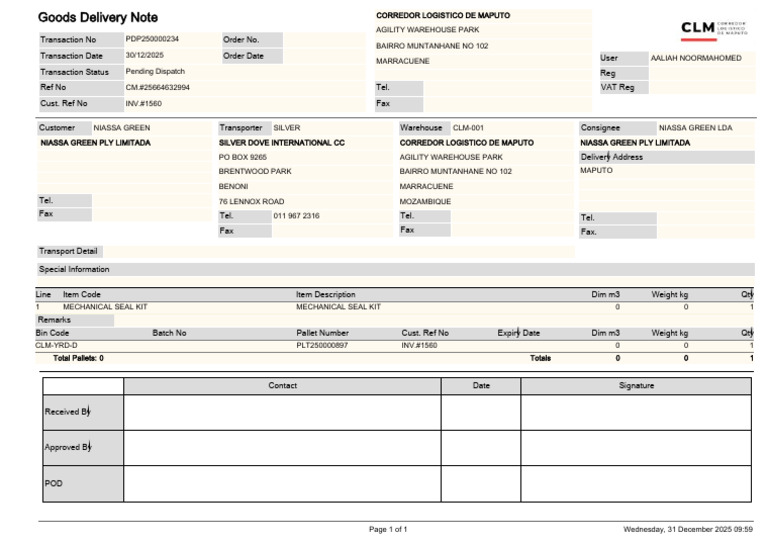Click delivery address 'MAPUTO'
Viewport: 768px width, 543px height.
coord(596,170)
